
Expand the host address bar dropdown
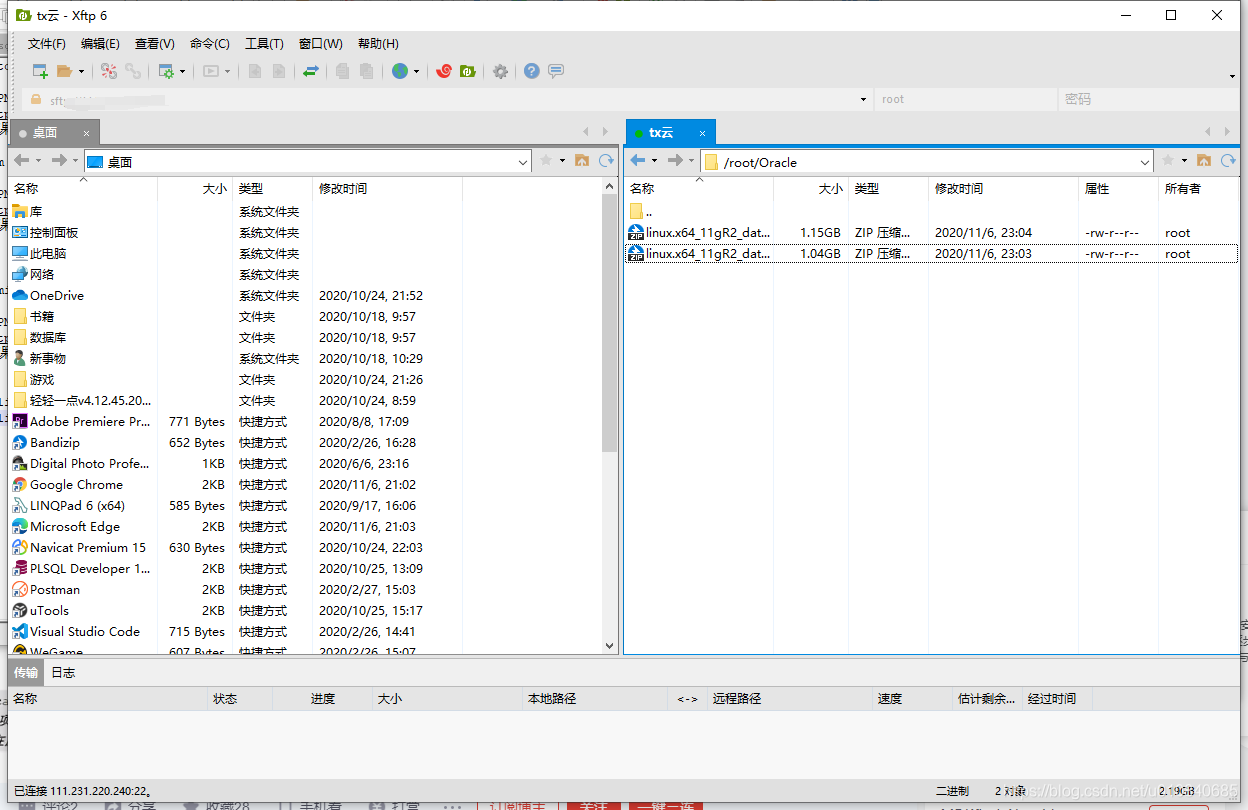tap(863, 100)
